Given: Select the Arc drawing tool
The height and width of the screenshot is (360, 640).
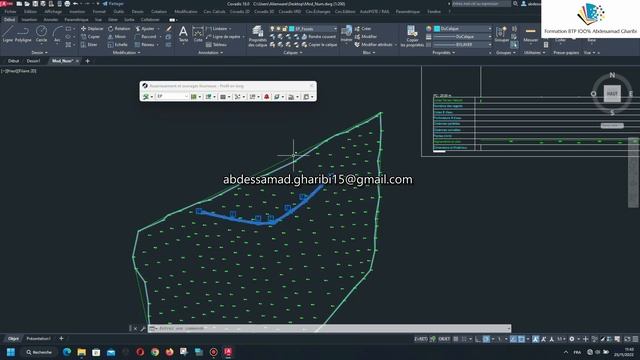Looking at the screenshot, I should coord(57,34).
